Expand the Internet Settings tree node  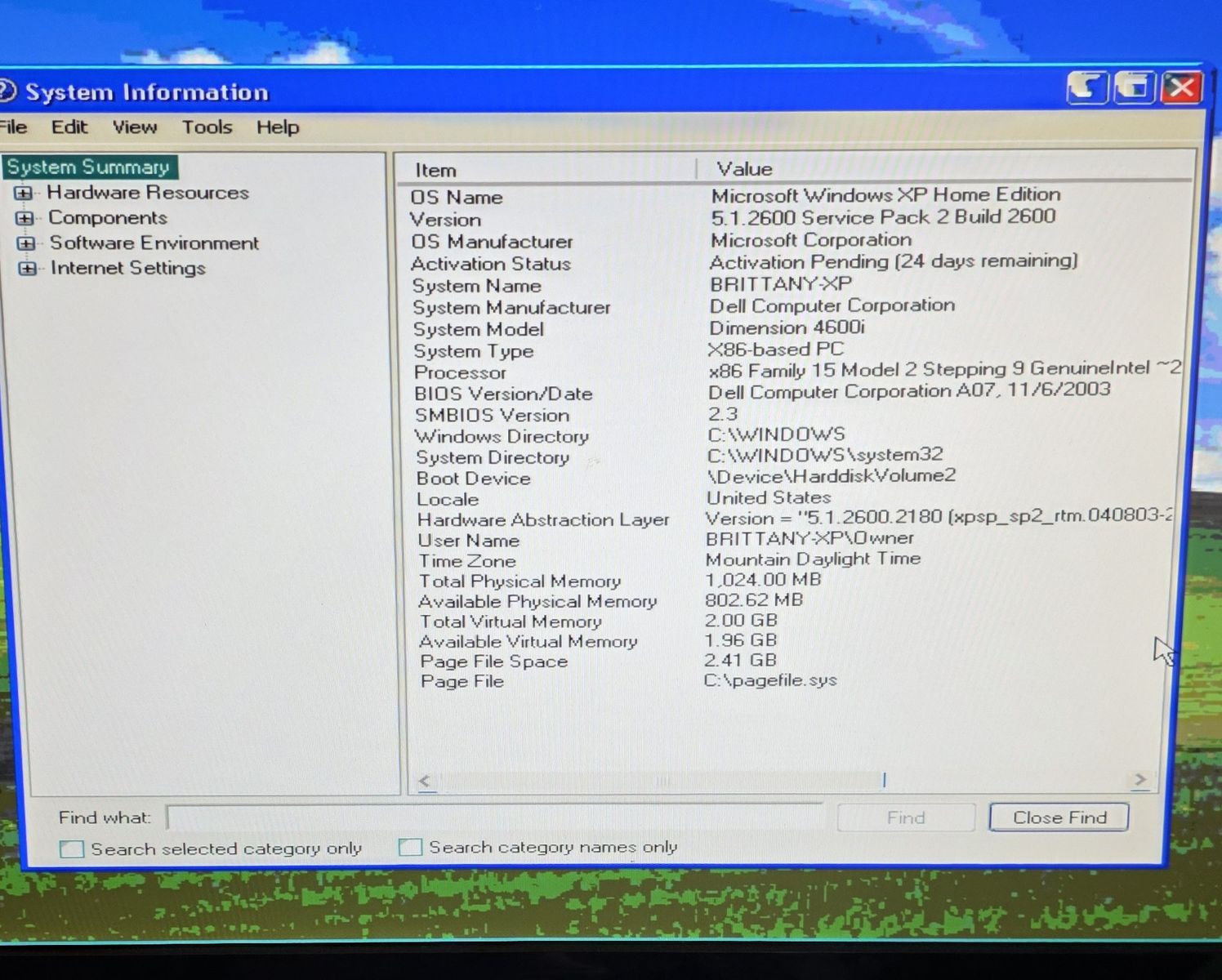(27, 269)
